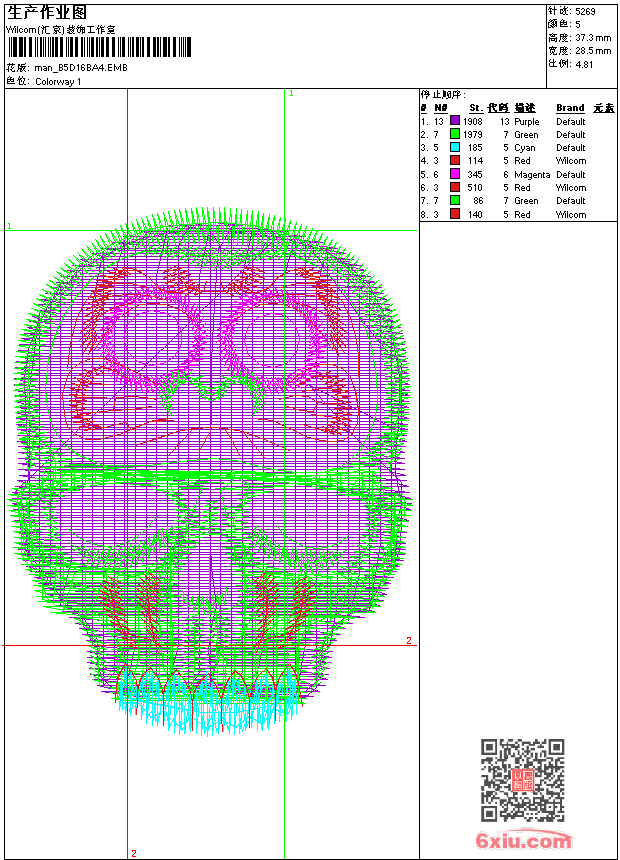Select the magenta swatch in stop row 5
This screenshot has width=620, height=860.
(455, 174)
